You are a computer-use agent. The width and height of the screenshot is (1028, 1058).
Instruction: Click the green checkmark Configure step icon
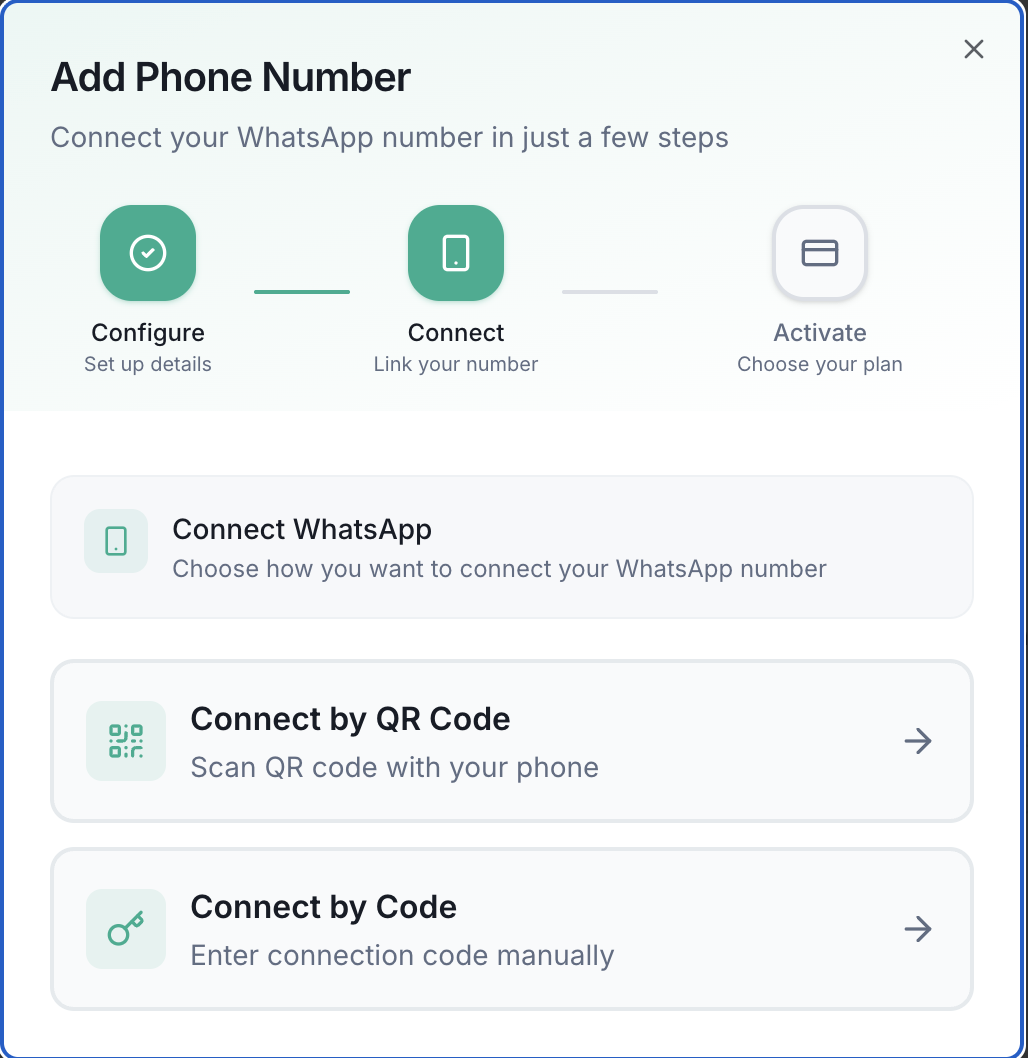[x=148, y=253]
